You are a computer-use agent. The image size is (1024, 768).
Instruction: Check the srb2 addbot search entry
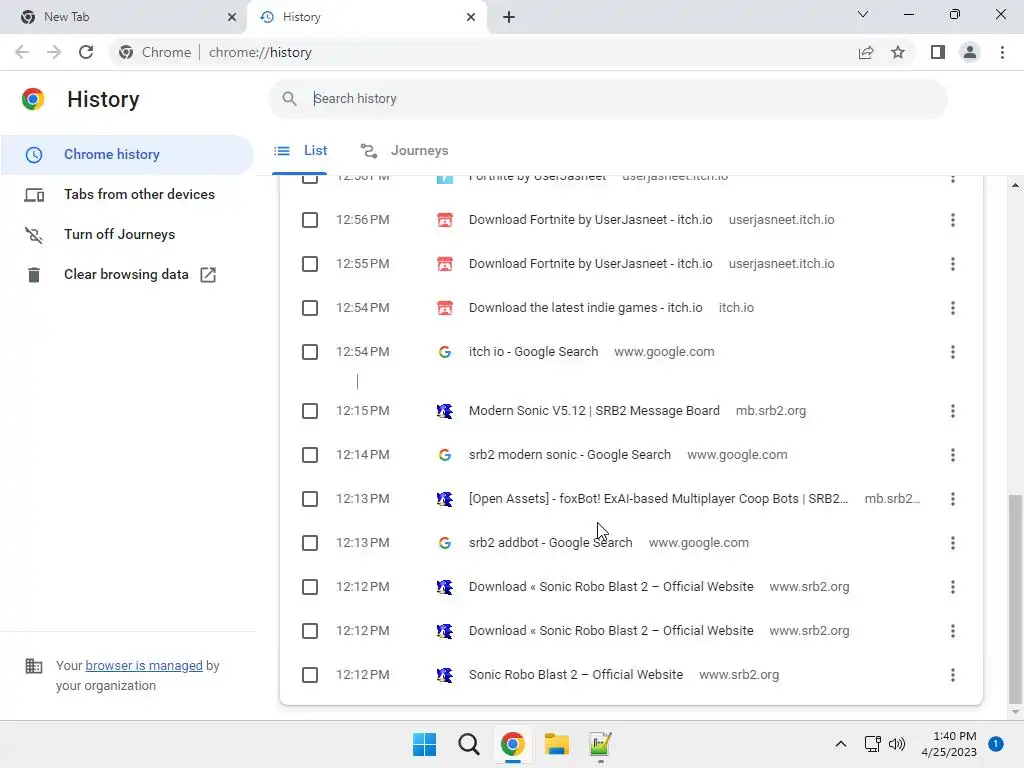point(310,543)
